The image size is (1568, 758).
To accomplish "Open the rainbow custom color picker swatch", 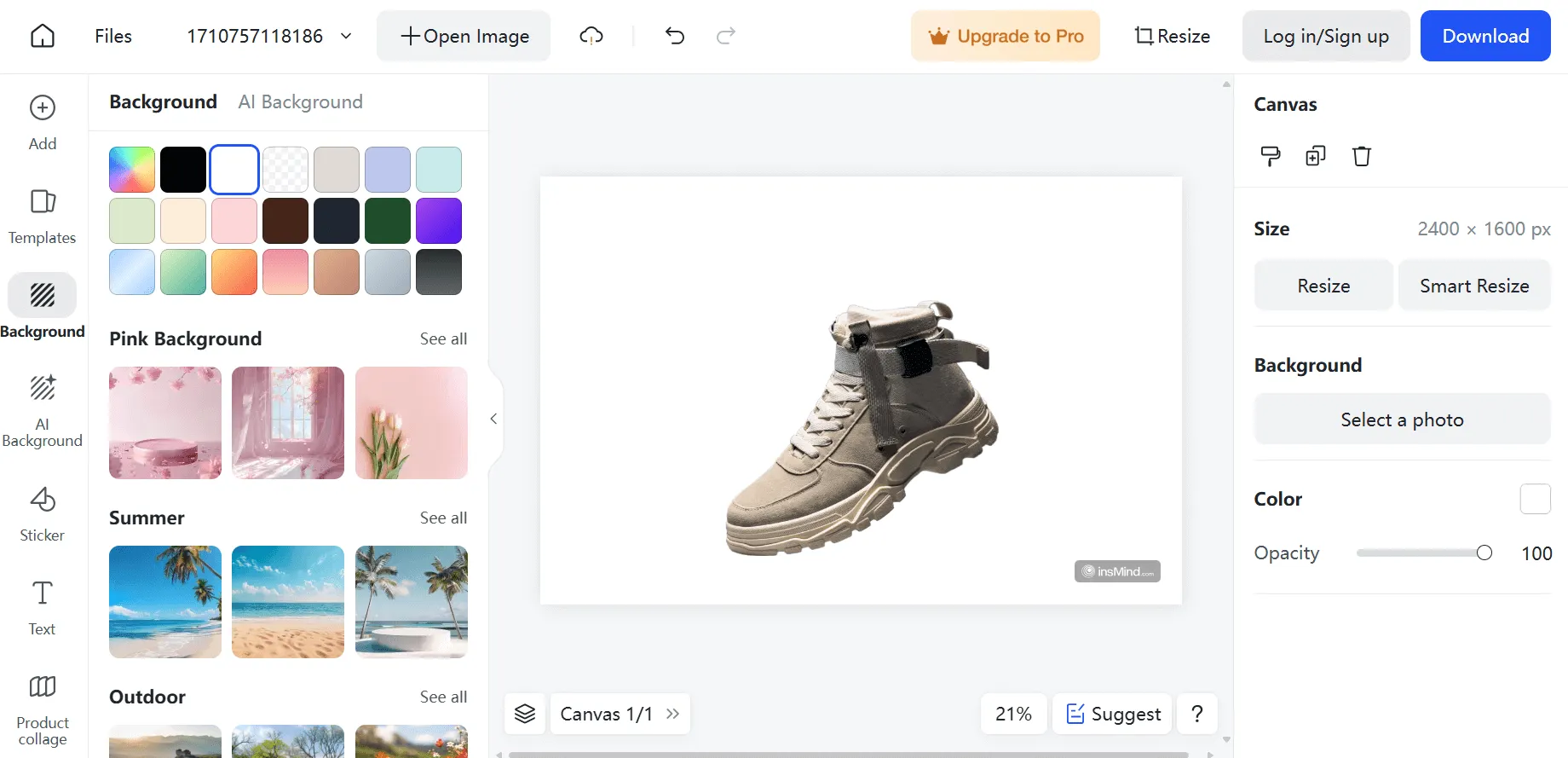I will click(x=132, y=170).
